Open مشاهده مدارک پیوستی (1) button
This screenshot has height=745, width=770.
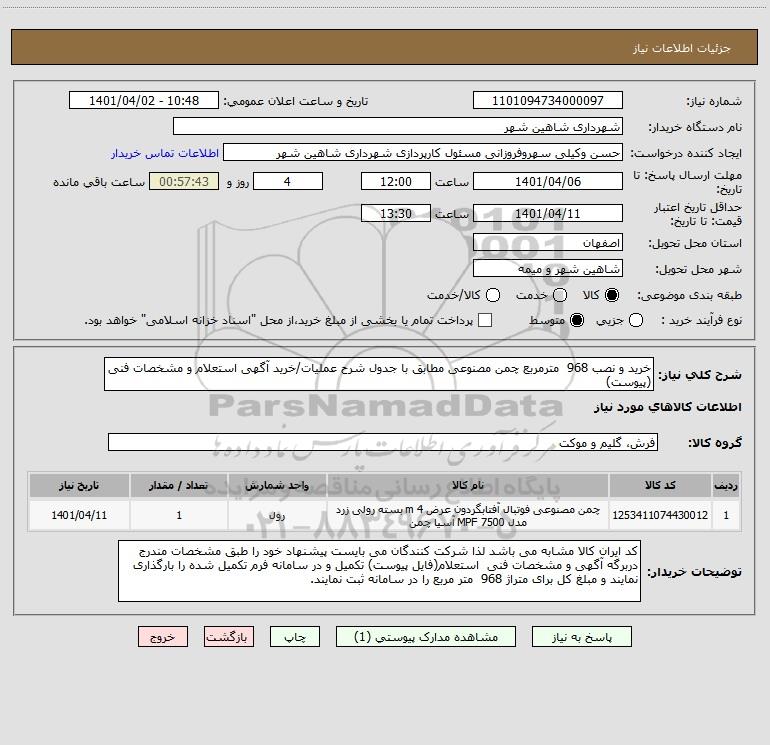click(426, 637)
